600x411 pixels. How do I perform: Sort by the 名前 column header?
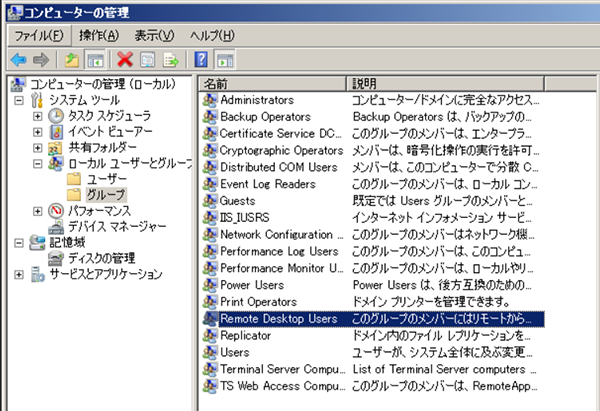point(272,83)
